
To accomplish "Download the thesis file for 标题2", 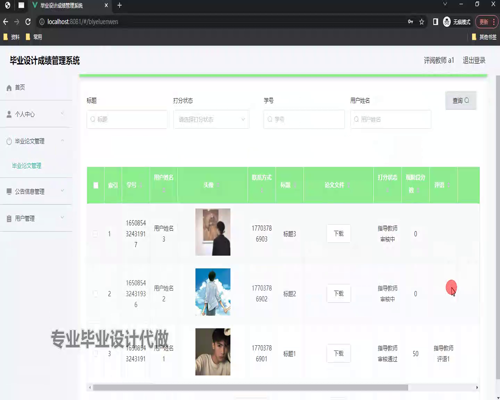I will click(339, 293).
